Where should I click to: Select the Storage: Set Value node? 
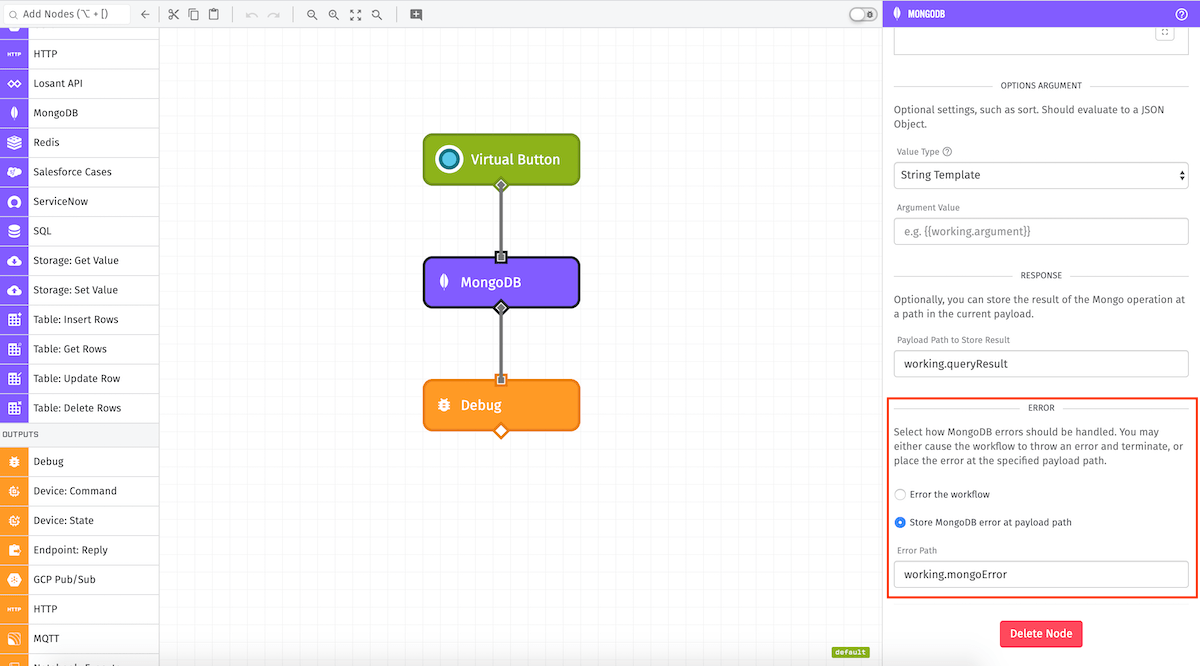(80, 290)
